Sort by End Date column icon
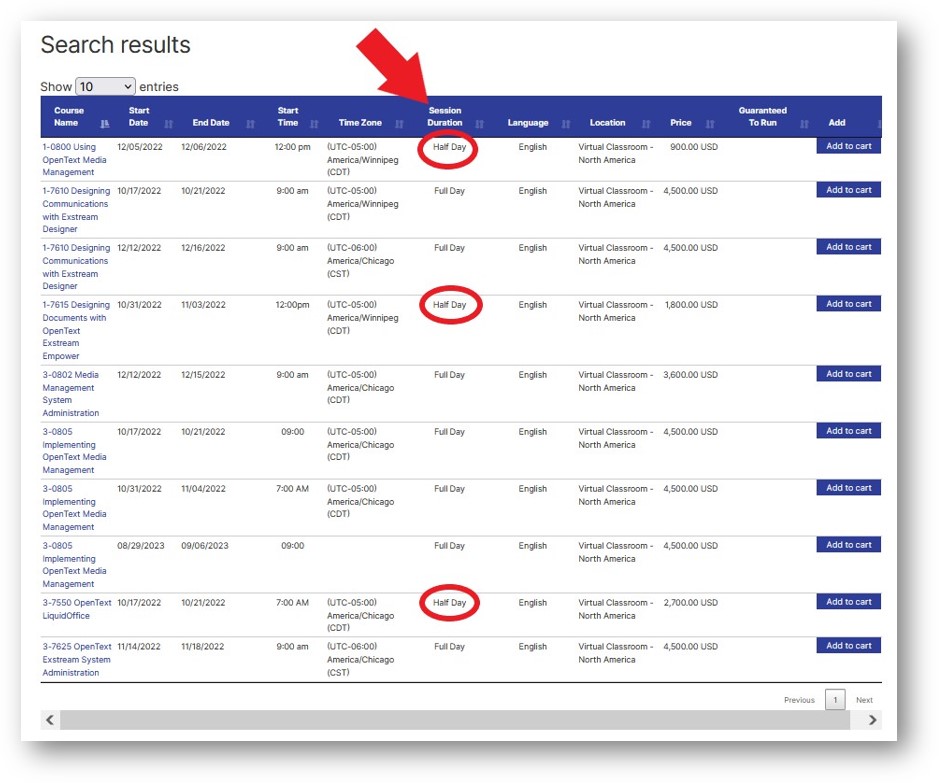Viewport: 939px width, 783px height. coord(250,124)
